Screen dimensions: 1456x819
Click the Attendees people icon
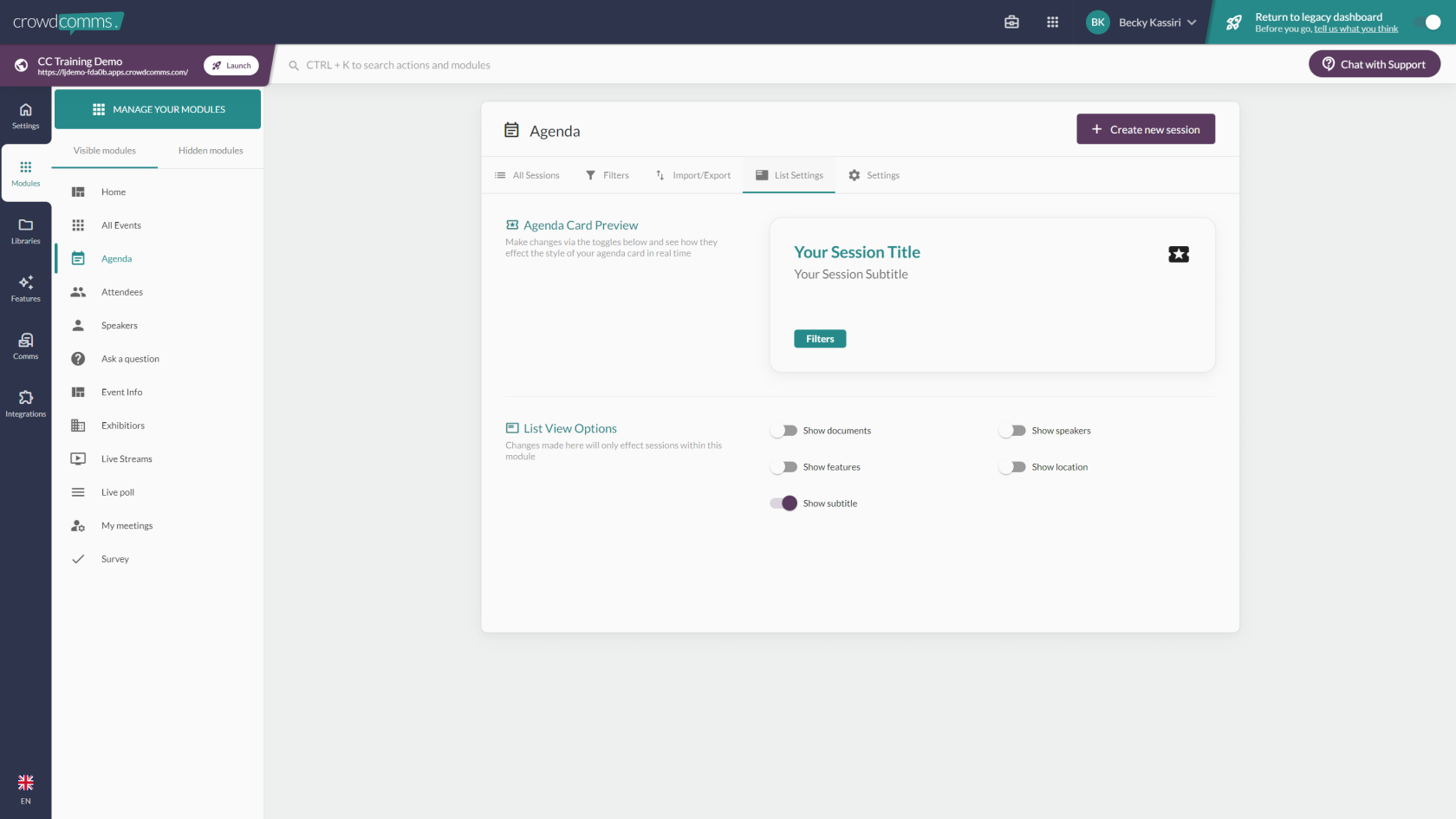coord(78,292)
